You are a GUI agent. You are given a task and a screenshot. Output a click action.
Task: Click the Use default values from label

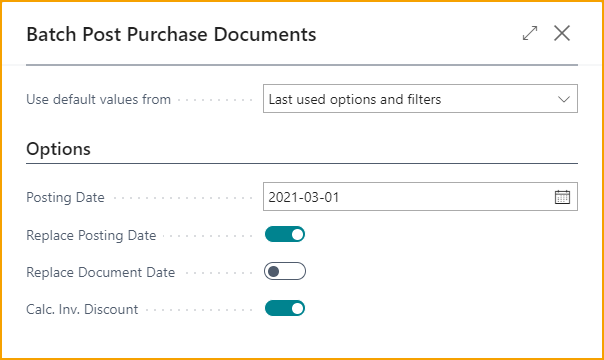tap(99, 99)
